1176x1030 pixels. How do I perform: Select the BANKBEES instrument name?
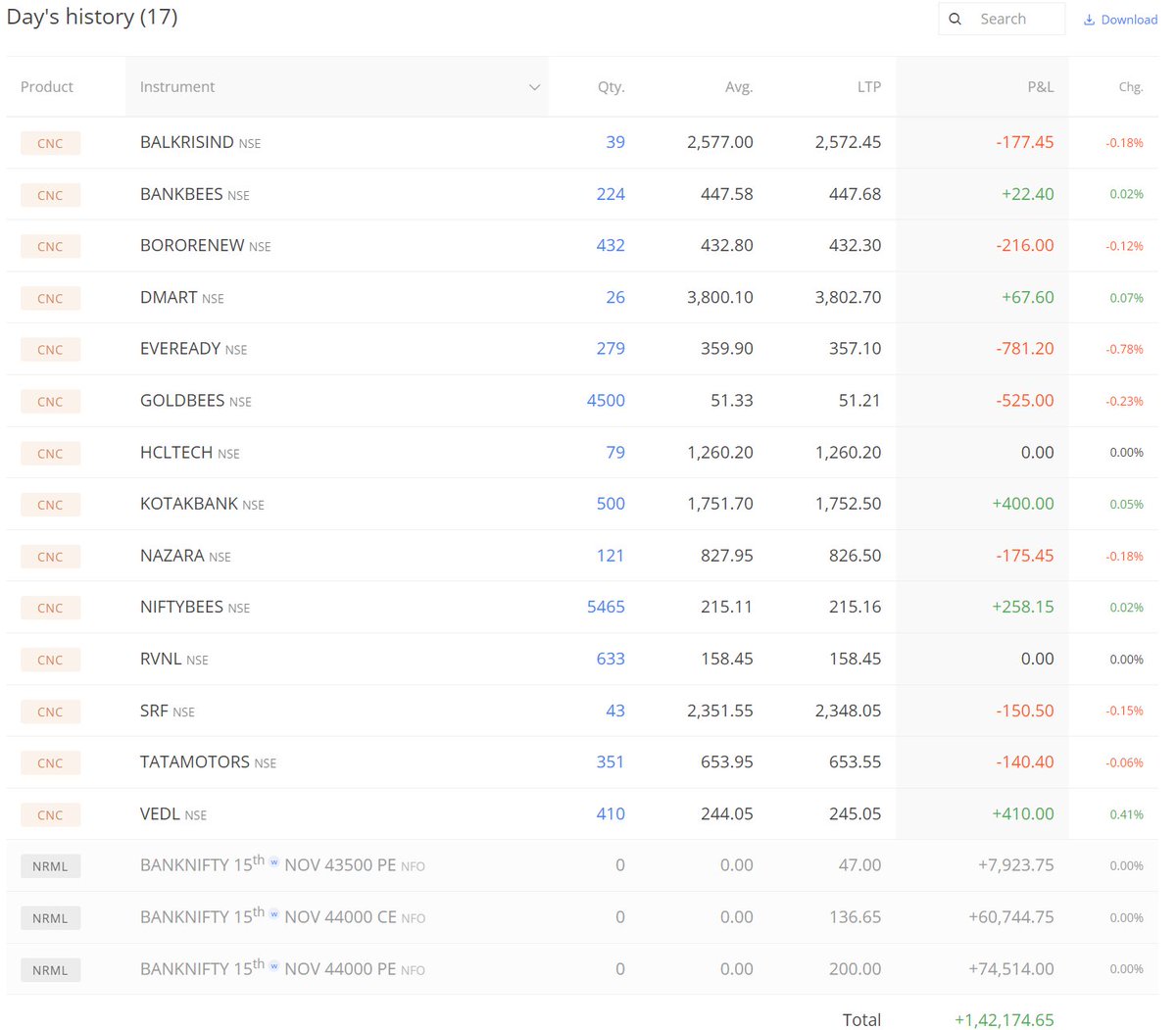pos(181,194)
